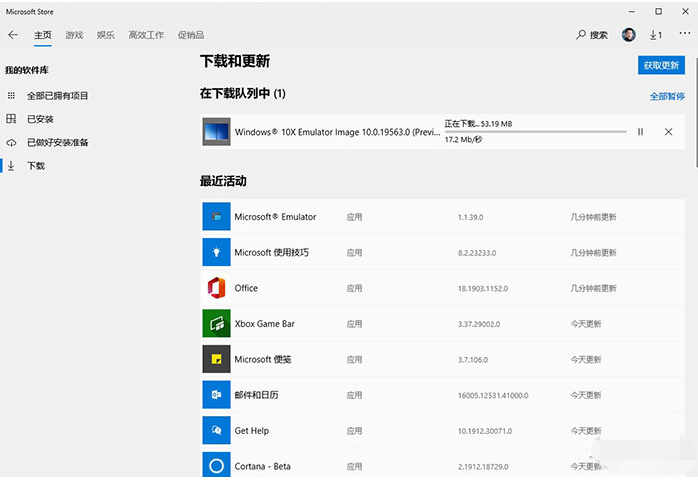Click the Microsoft 使用技巧 lightbulb icon
The height and width of the screenshot is (481, 698).
tap(216, 252)
